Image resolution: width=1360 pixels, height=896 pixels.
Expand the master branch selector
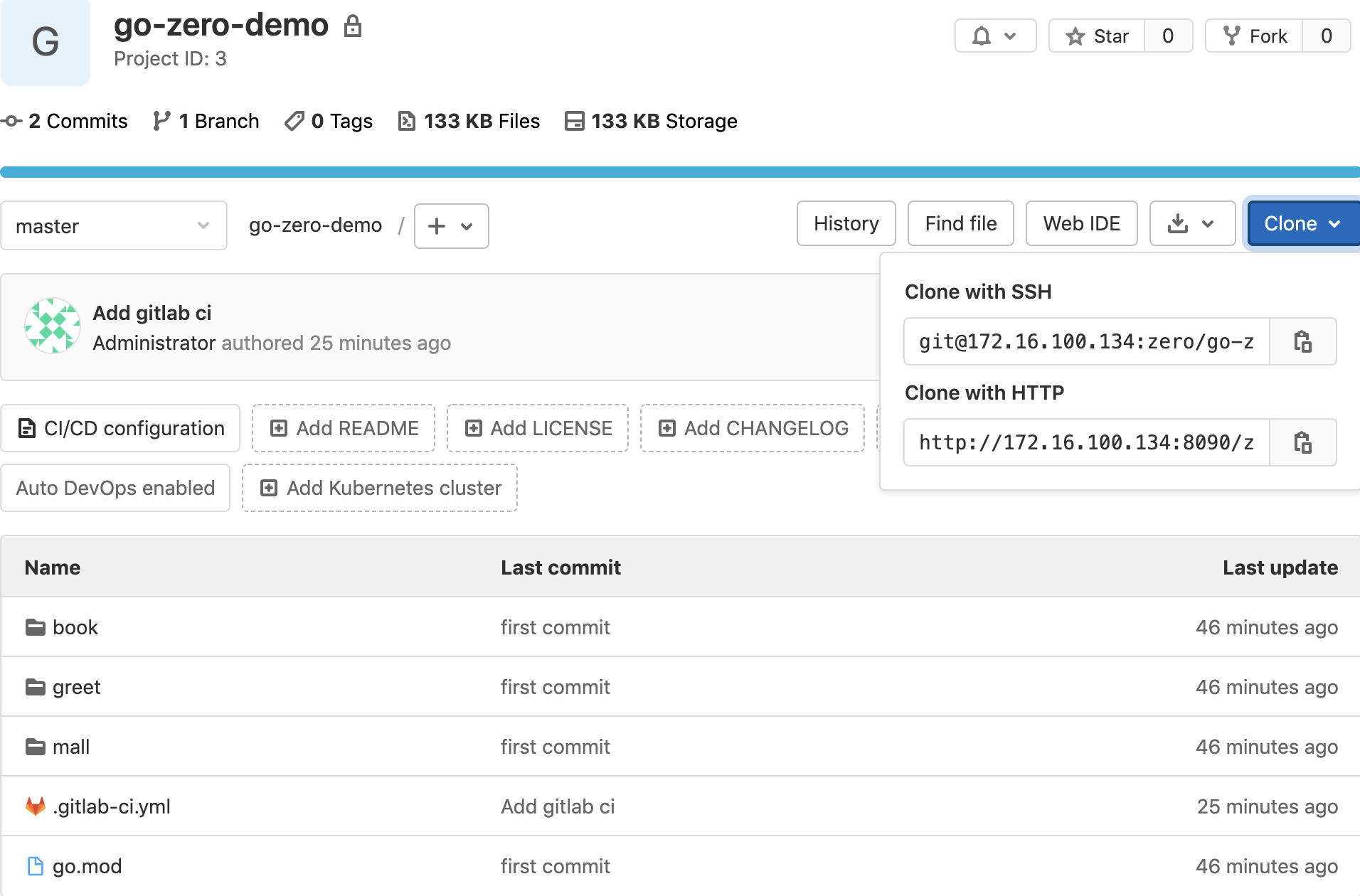coord(114,225)
